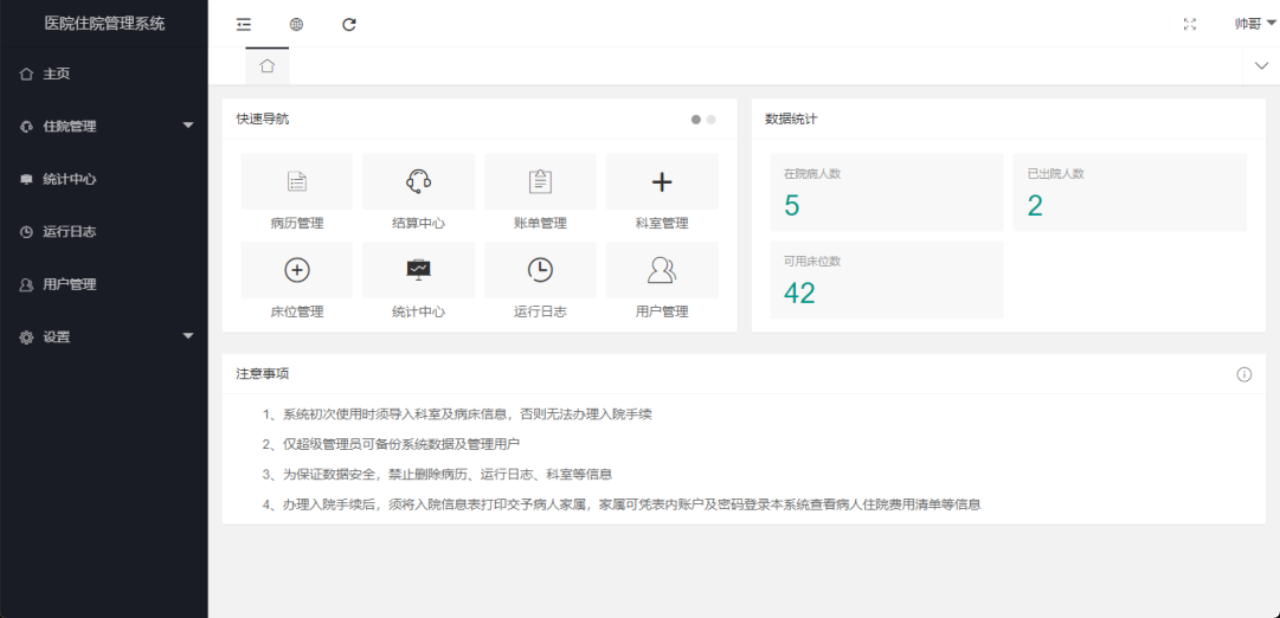
Task: Toggle fullscreen with the expand icon
Action: coord(1190,24)
